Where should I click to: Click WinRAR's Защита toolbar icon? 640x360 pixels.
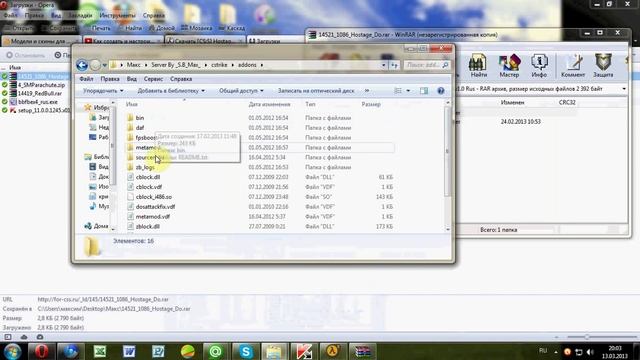point(603,66)
